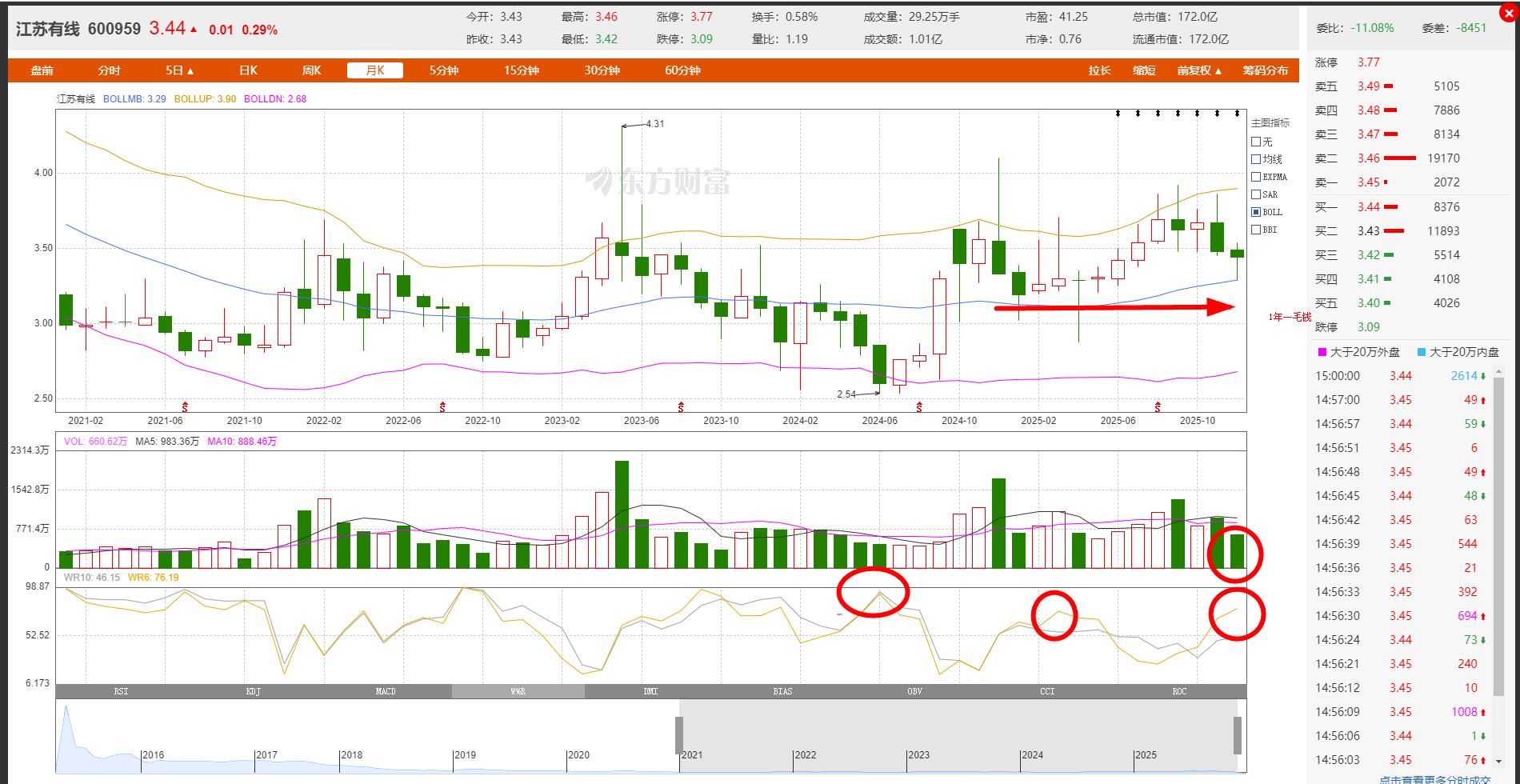Screen dimensions: 1520x784
Task: Show the MACD sub-indicator
Action: (386, 691)
